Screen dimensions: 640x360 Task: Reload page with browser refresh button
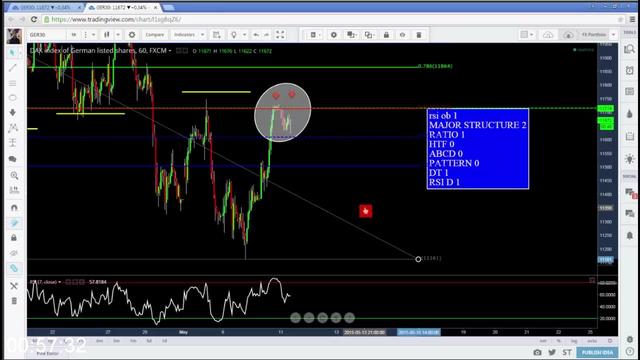(34, 19)
